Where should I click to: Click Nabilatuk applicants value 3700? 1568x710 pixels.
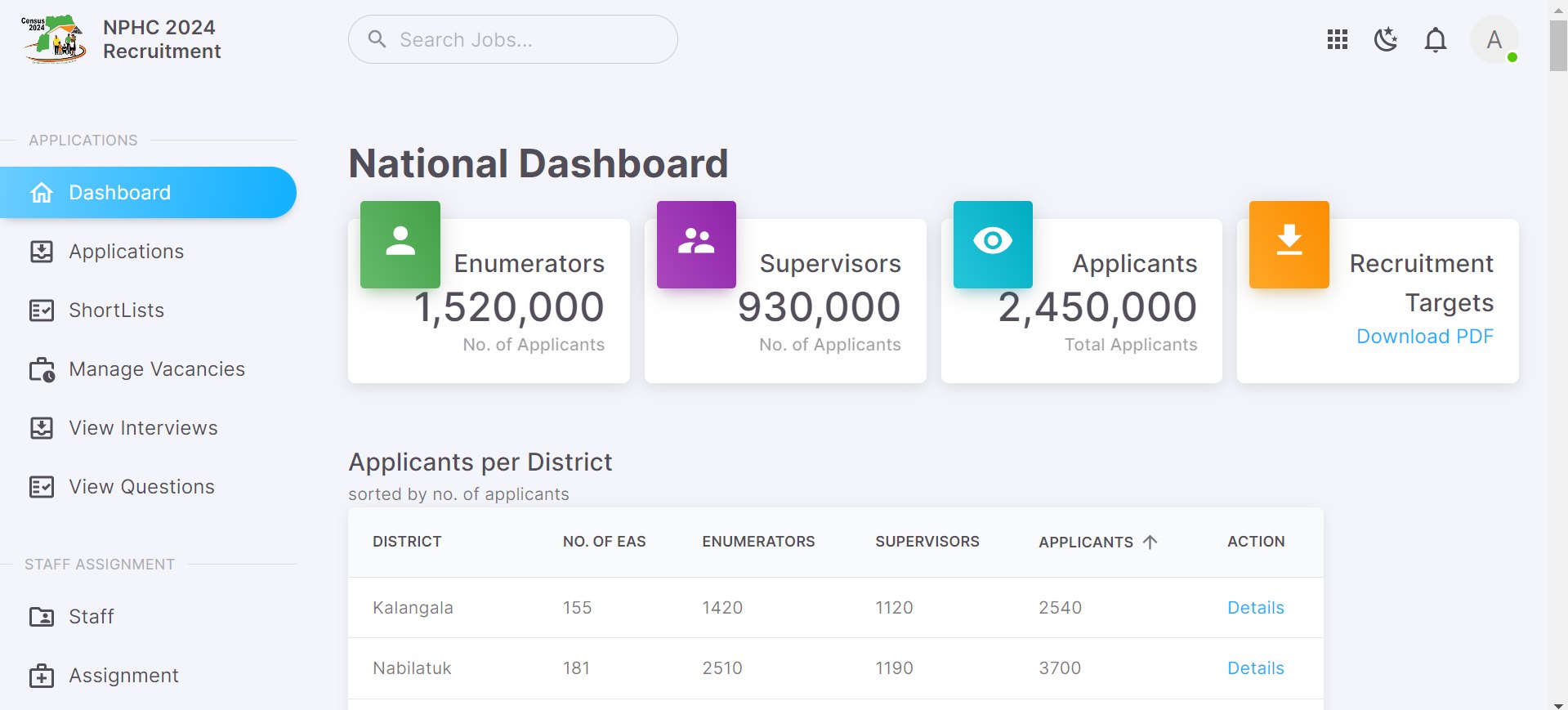1060,668
